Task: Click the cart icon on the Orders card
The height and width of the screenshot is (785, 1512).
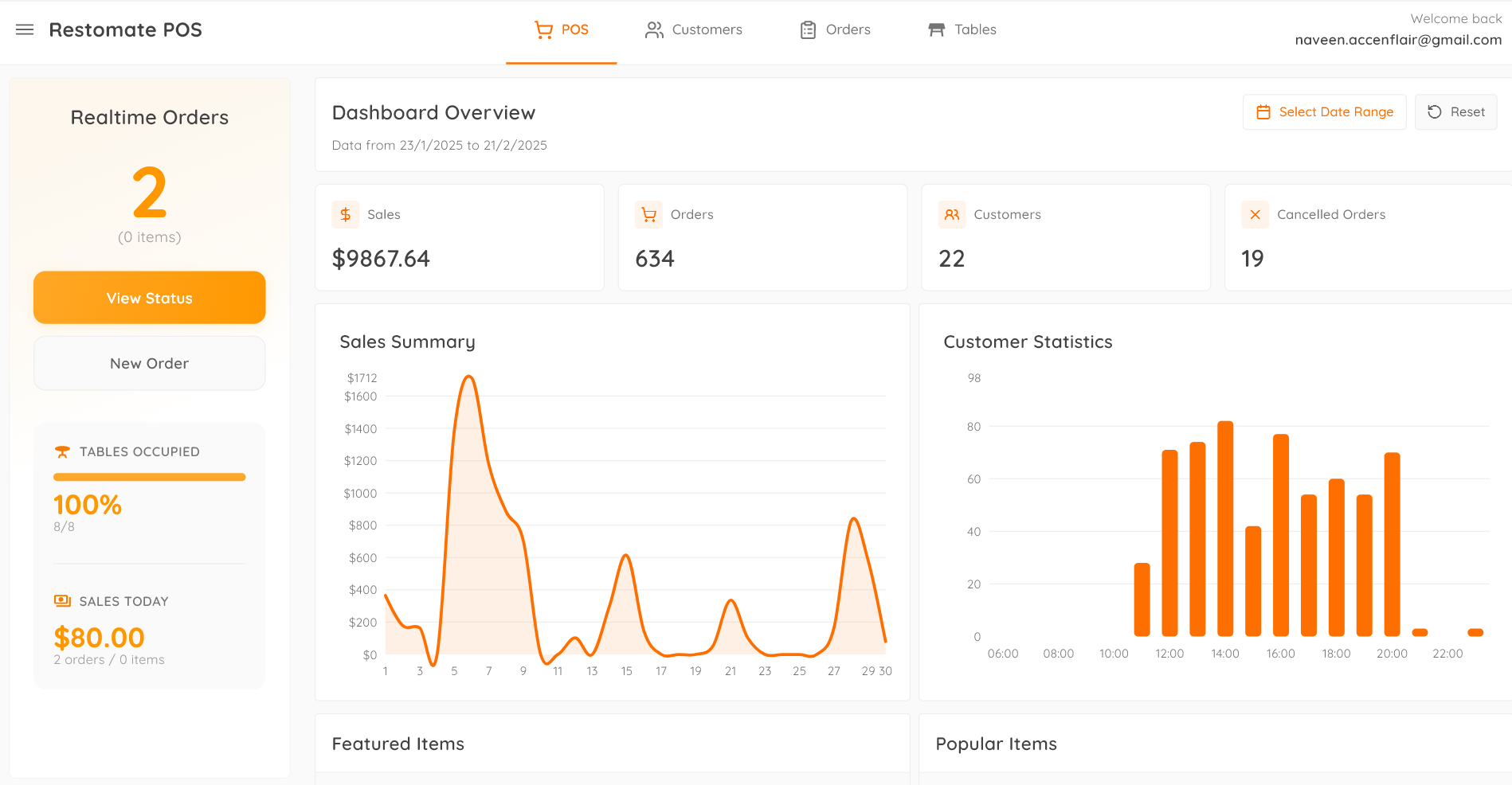Action: point(649,214)
